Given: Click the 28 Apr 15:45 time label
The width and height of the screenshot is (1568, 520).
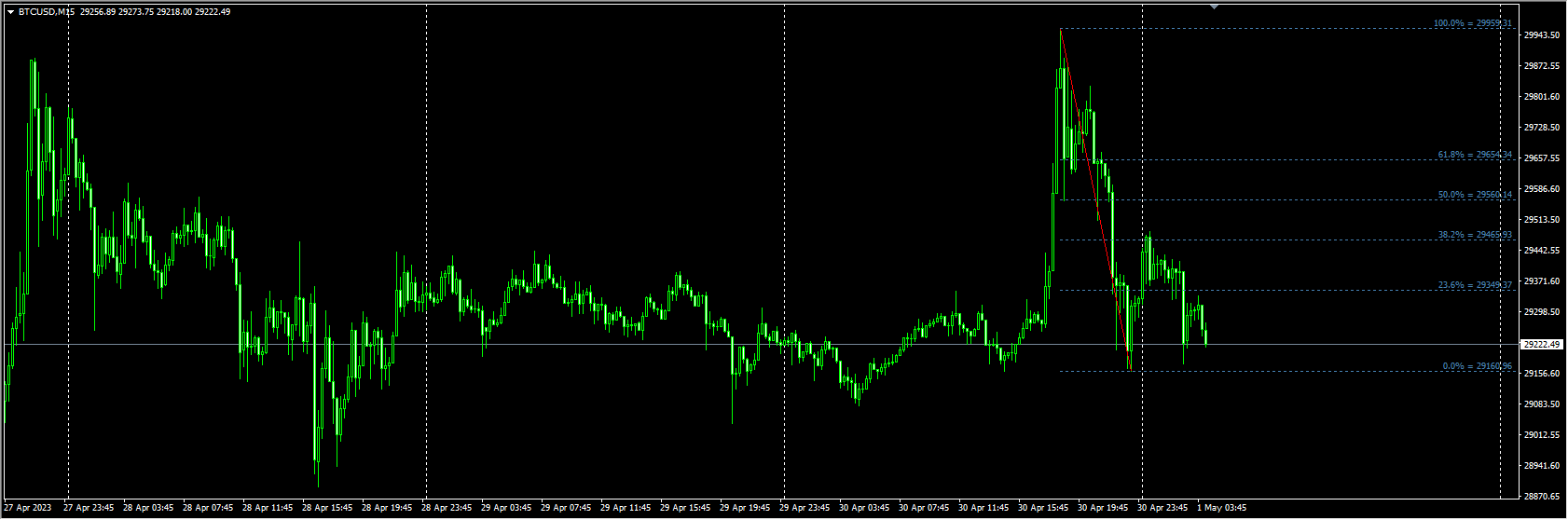Looking at the screenshot, I should point(327,509).
